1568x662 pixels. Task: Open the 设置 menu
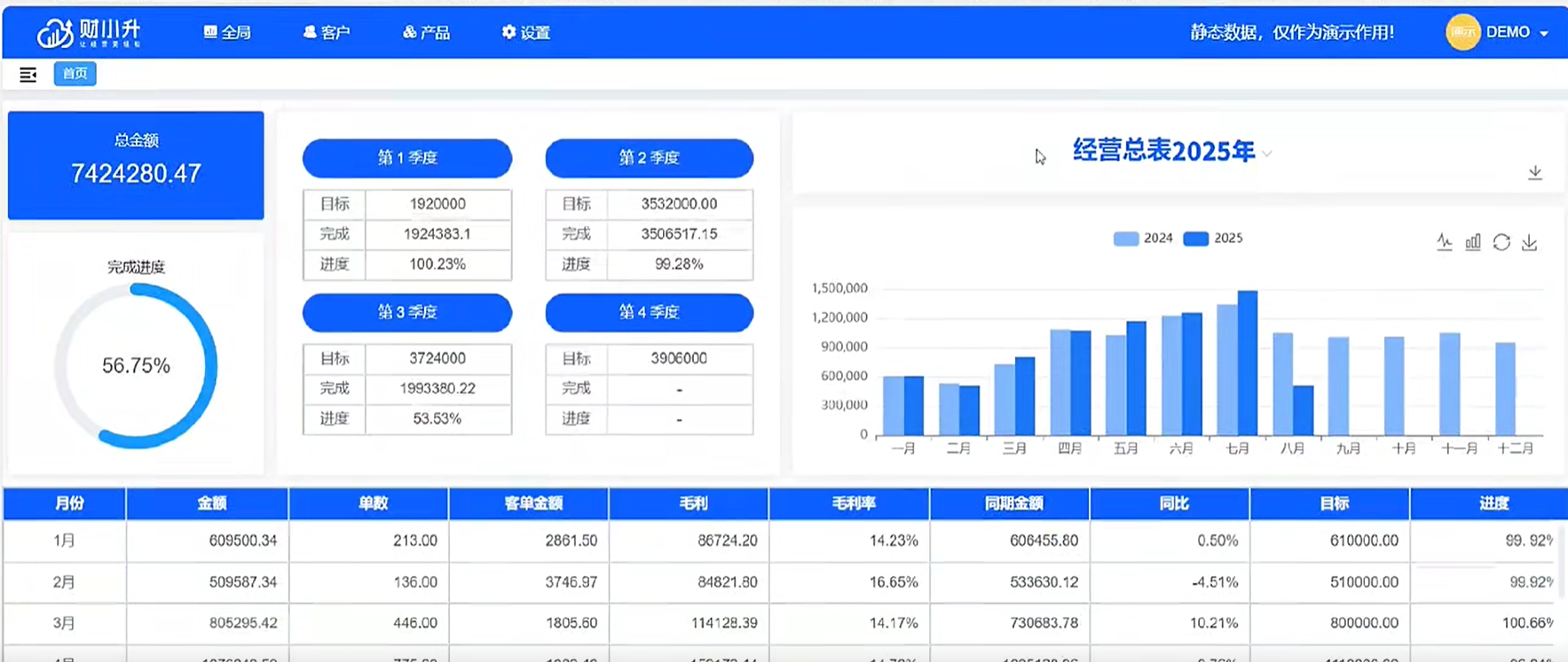pyautogui.click(x=525, y=33)
